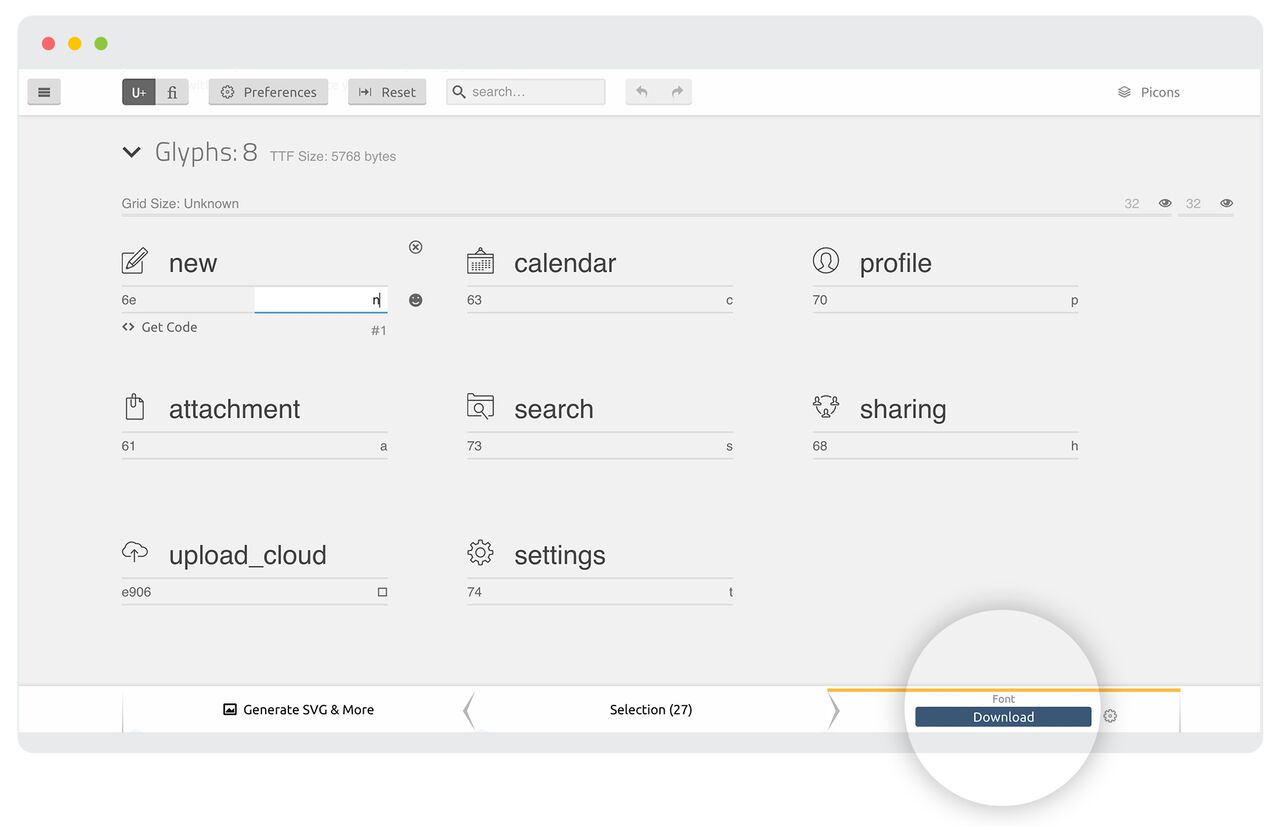Switch to Generate SVG & More tab
Screen dimensions: 1280x826
tap(298, 710)
